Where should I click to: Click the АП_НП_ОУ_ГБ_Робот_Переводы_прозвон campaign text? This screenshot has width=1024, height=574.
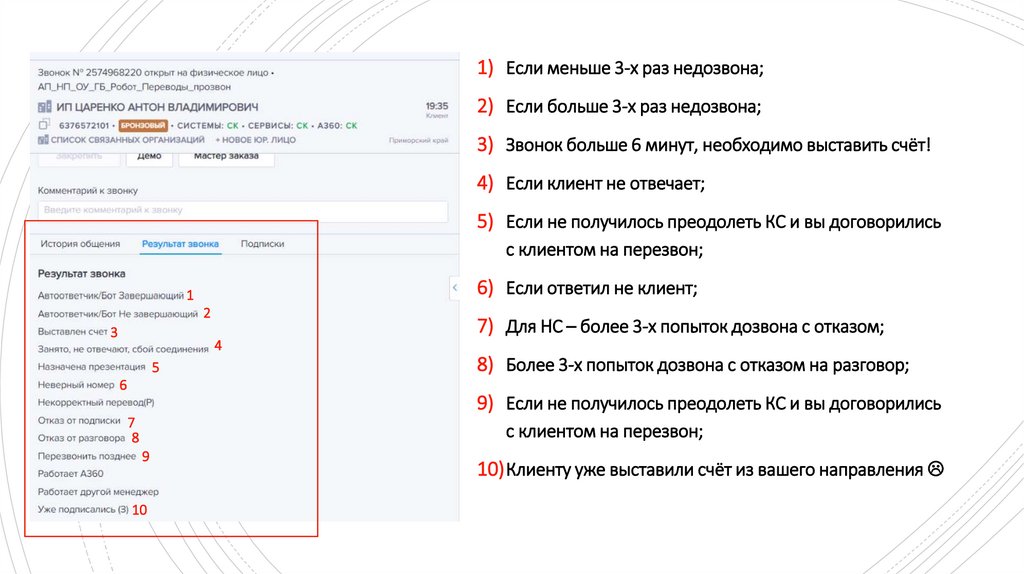click(134, 87)
